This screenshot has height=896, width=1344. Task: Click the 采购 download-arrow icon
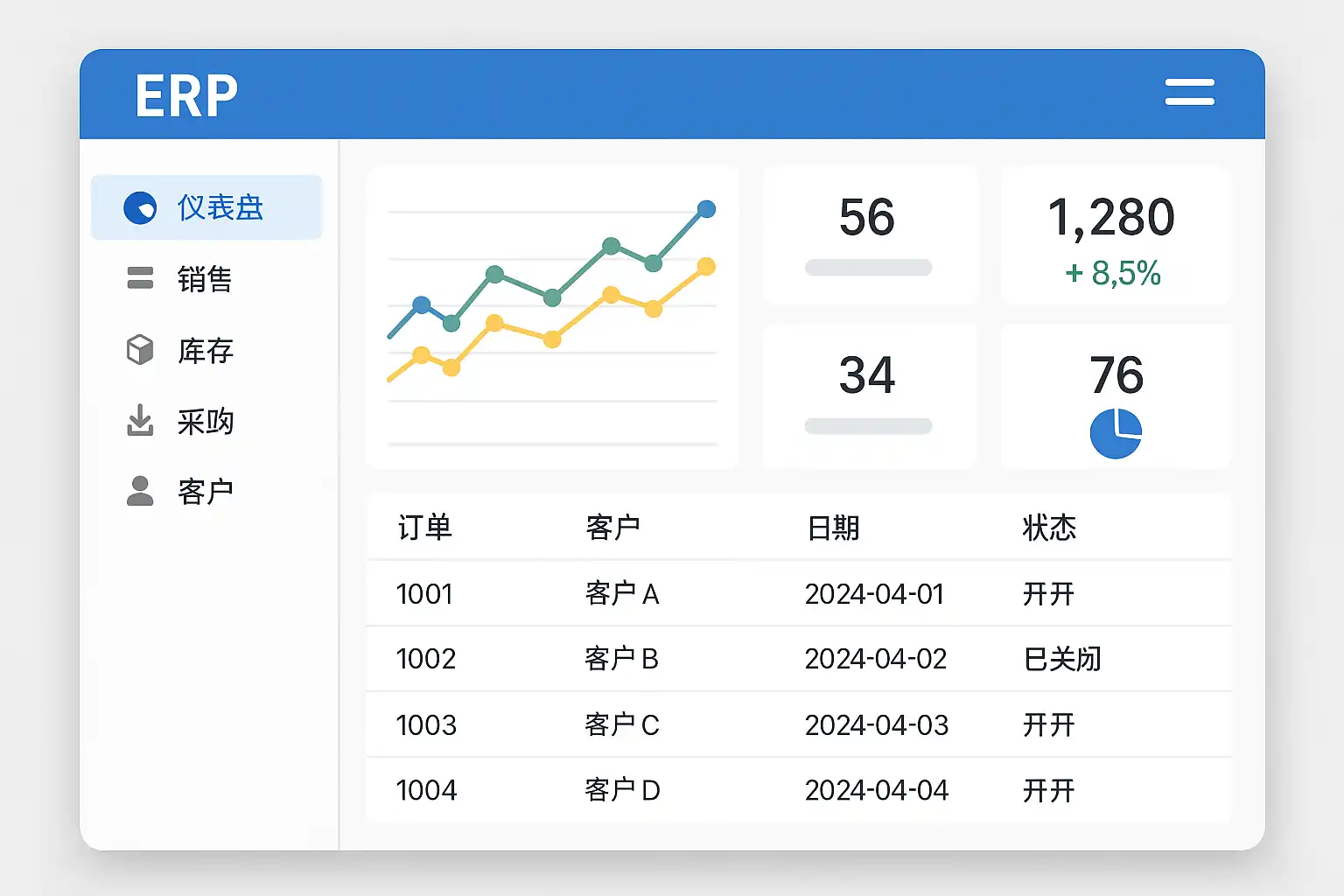click(x=140, y=421)
